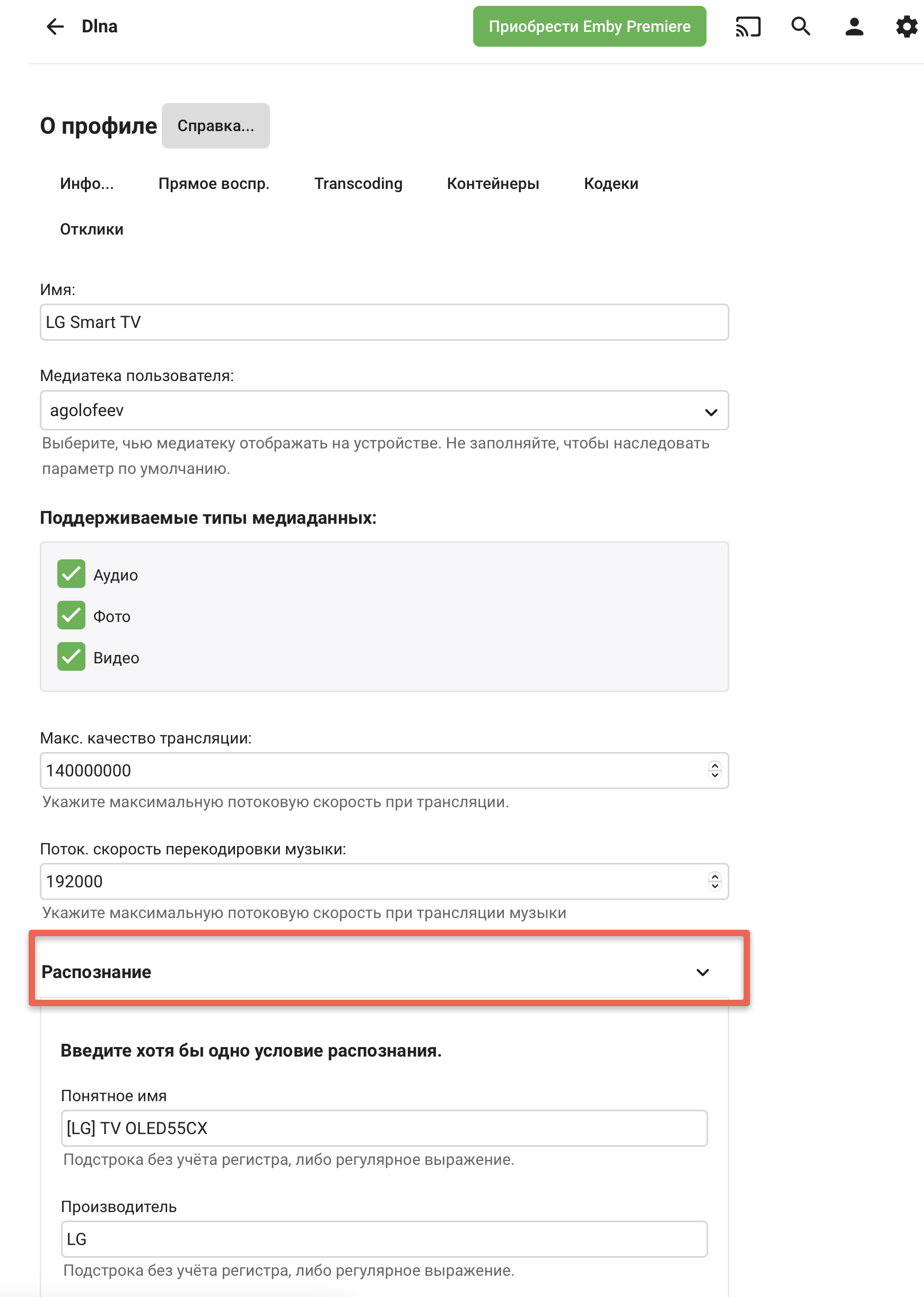Image resolution: width=924 pixels, height=1297 pixels.
Task: Open the user profile icon
Action: pos(853,26)
